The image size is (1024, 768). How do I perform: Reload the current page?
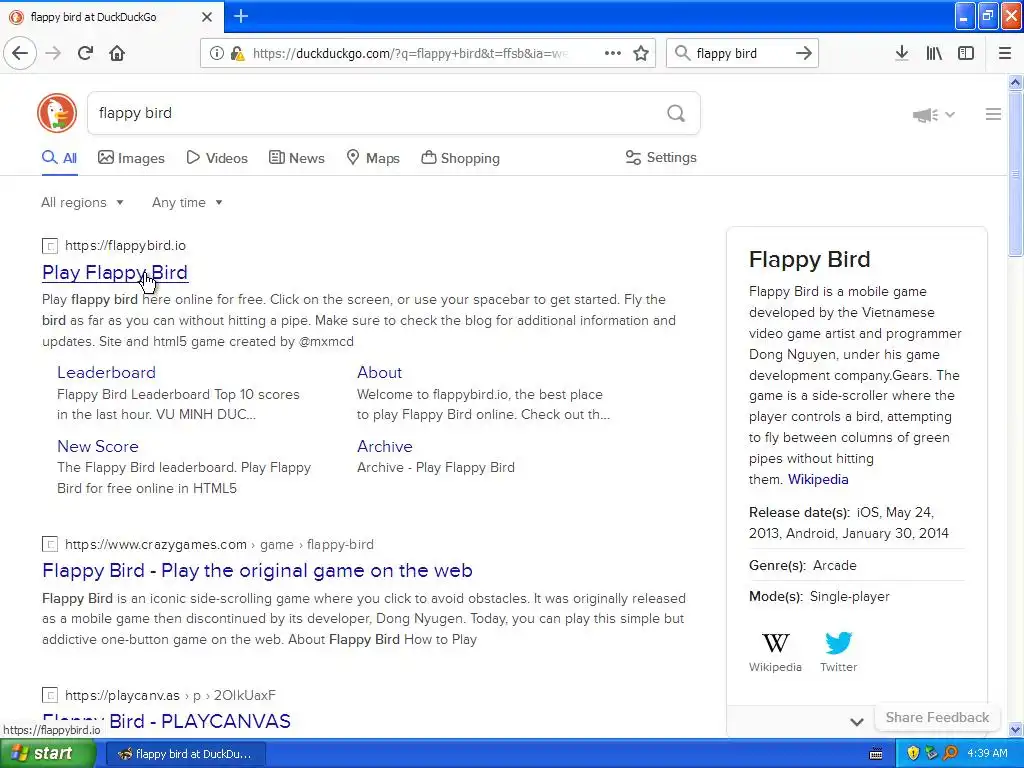[85, 53]
